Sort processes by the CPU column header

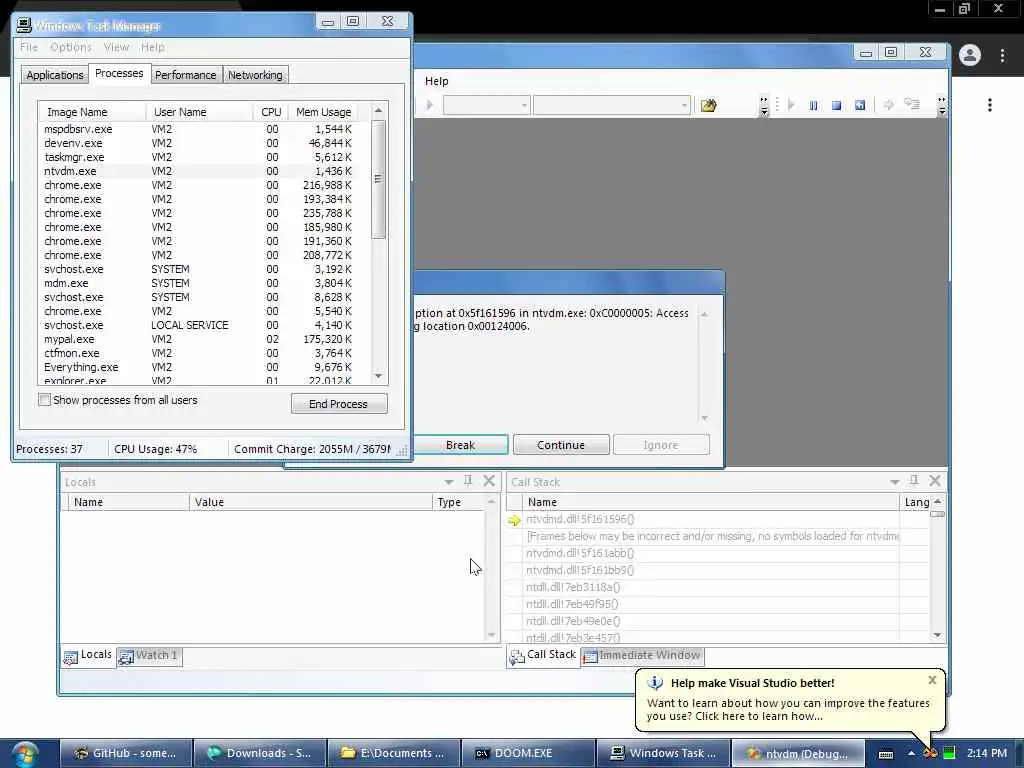tap(270, 112)
